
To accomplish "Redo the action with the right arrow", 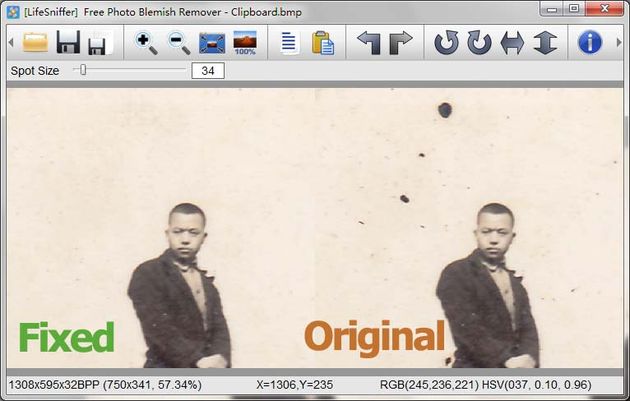I will tap(401, 43).
